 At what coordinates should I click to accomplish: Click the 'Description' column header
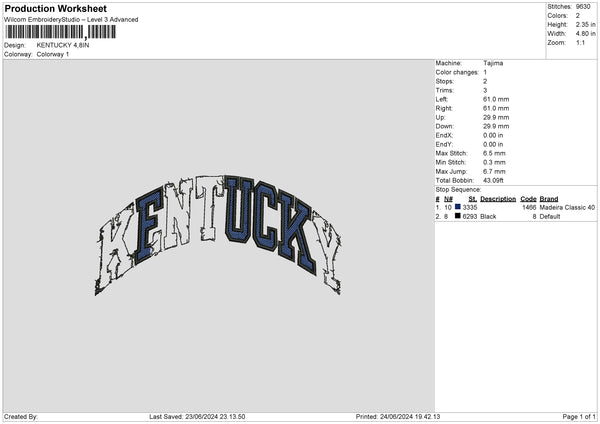click(498, 199)
